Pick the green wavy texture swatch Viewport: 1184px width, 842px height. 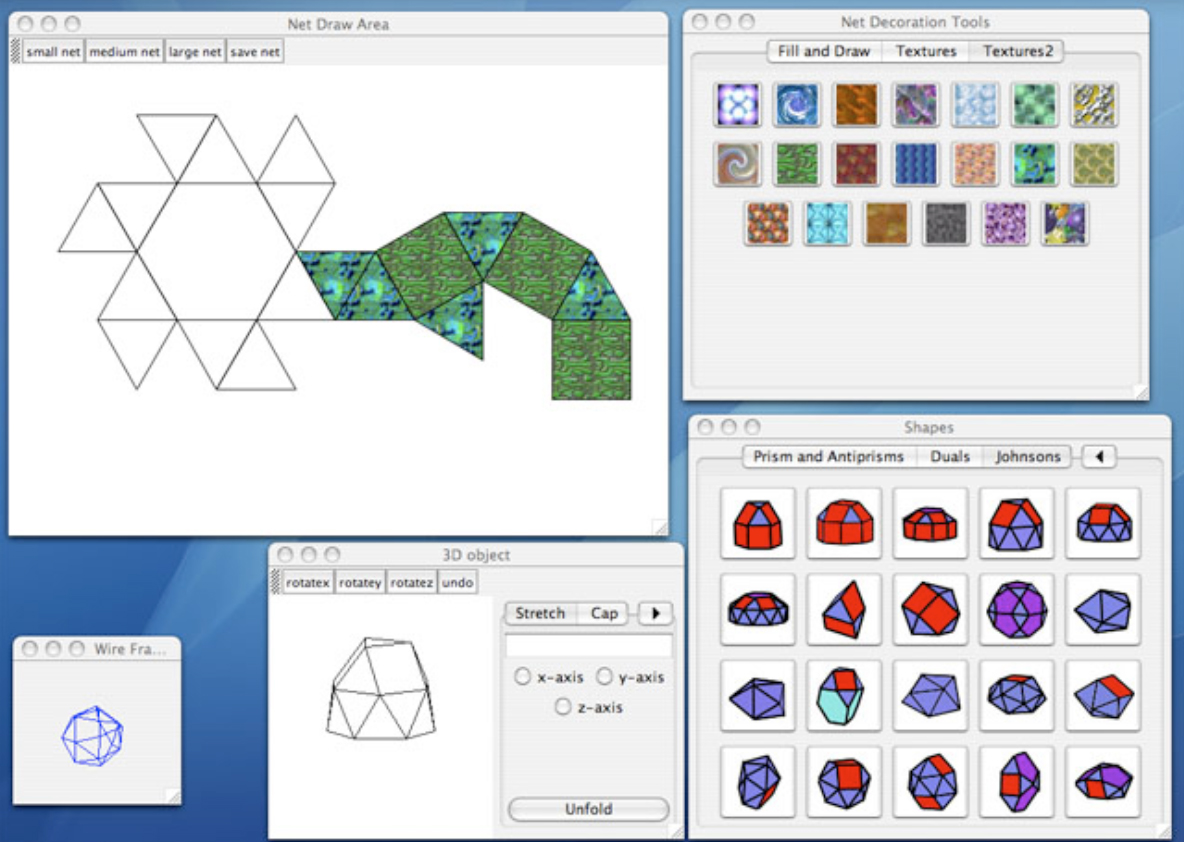[x=797, y=164]
